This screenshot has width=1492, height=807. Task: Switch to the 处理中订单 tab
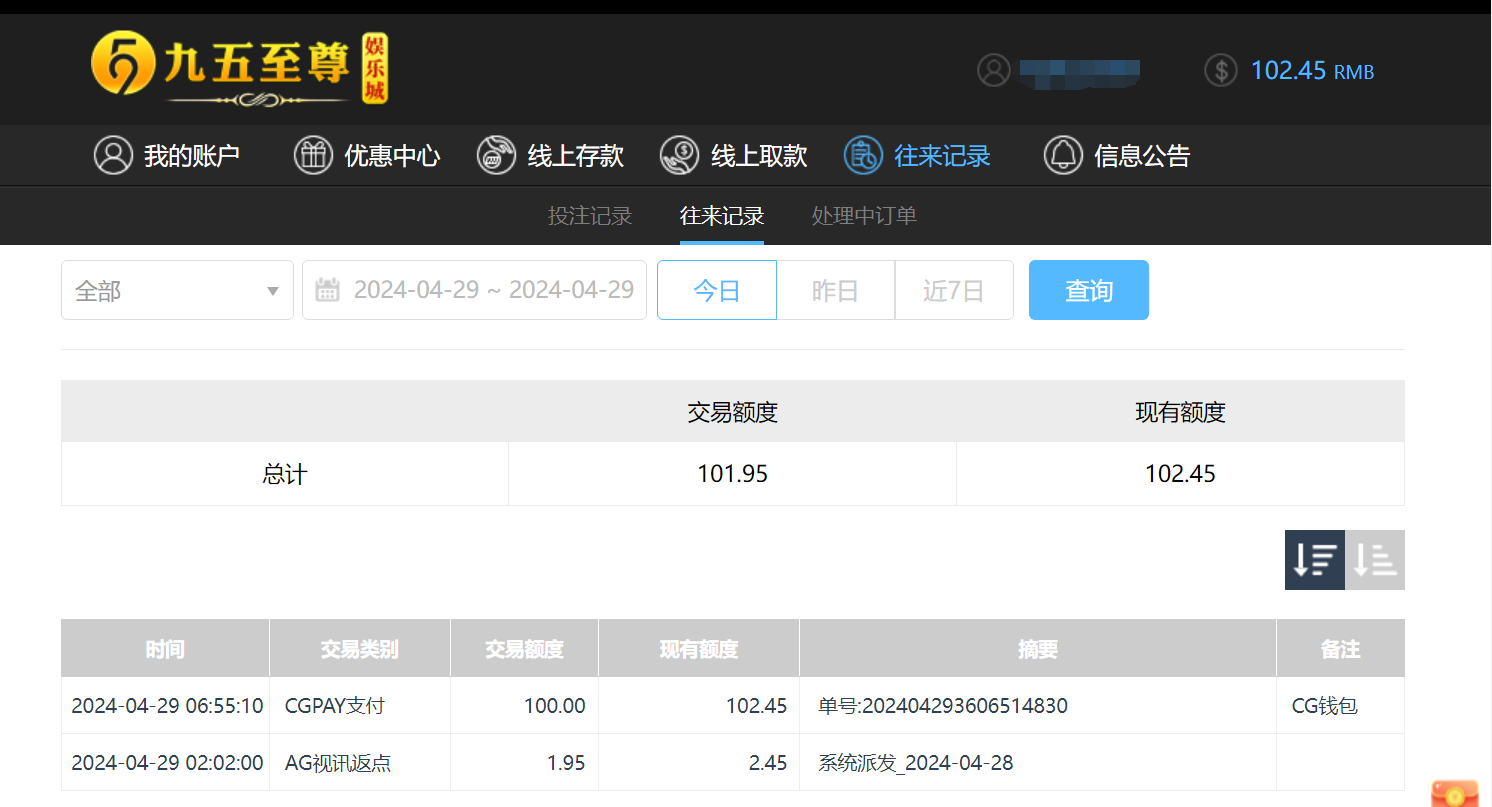tap(864, 215)
